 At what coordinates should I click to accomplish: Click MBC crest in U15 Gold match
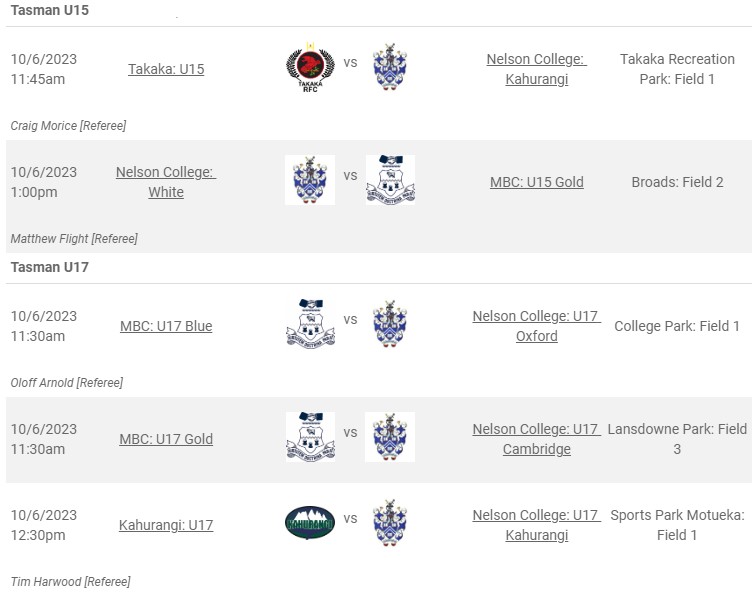click(x=390, y=180)
